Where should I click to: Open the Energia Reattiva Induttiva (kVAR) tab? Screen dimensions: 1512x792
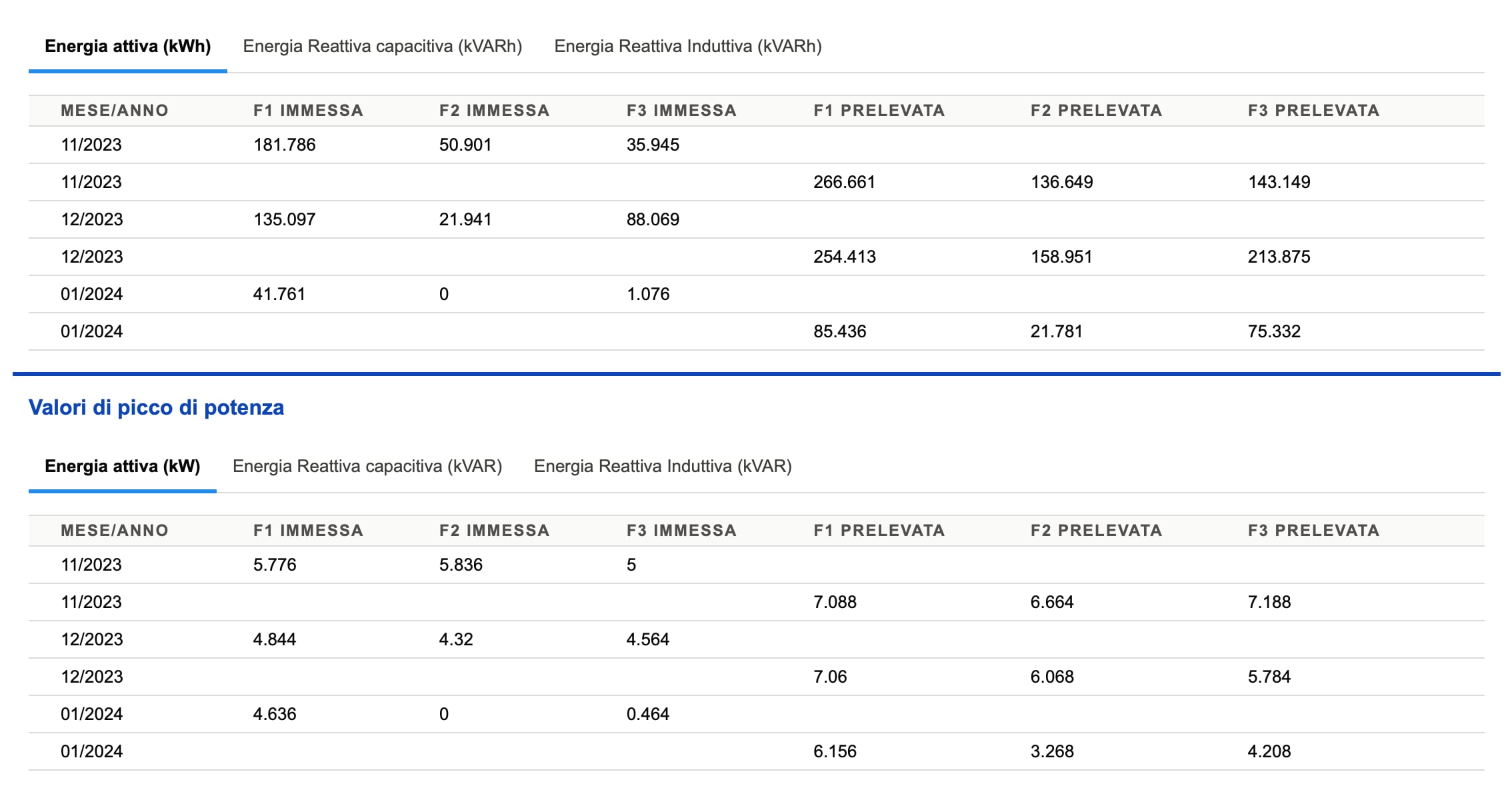click(x=663, y=466)
